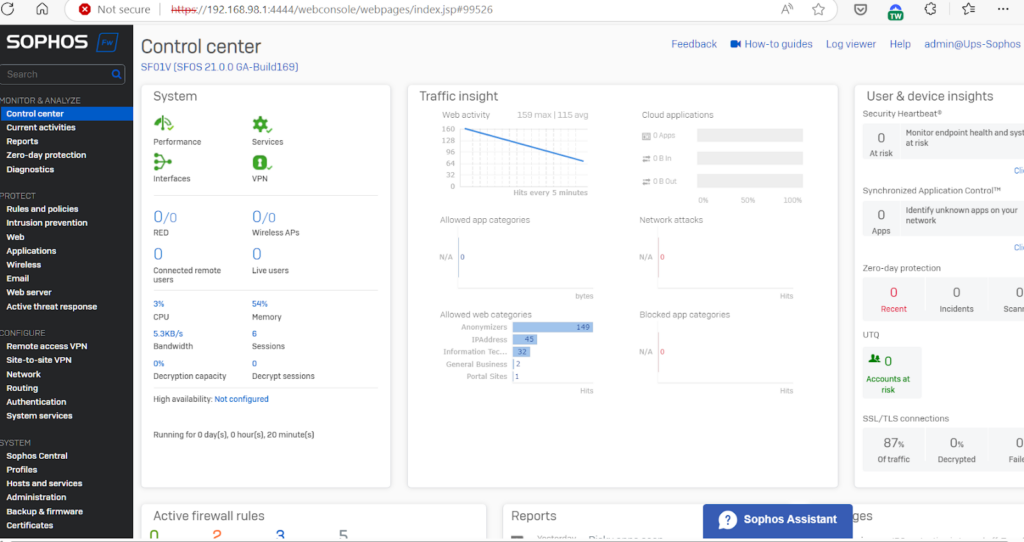Open the TW extension icon
The image size is (1024, 542).
[895, 11]
